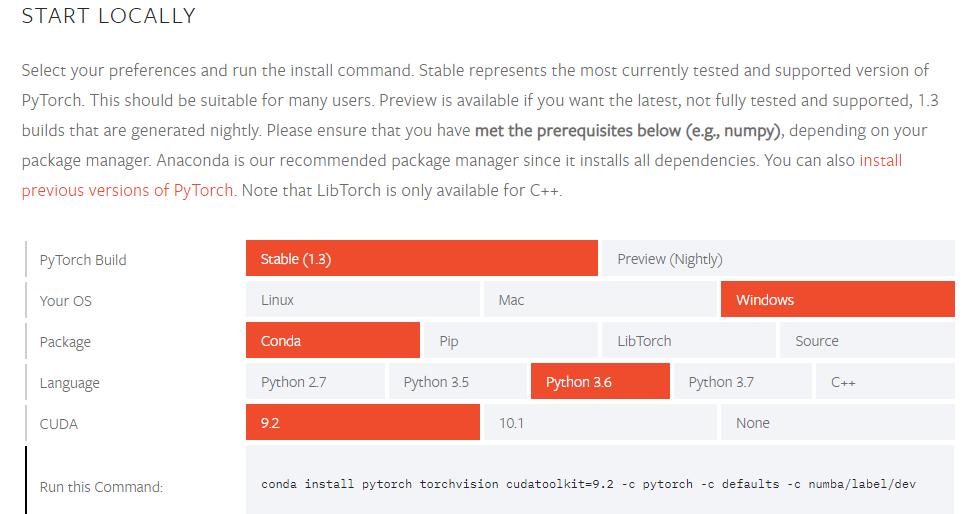Select None for CUDA
973x514 pixels.
tap(837, 423)
